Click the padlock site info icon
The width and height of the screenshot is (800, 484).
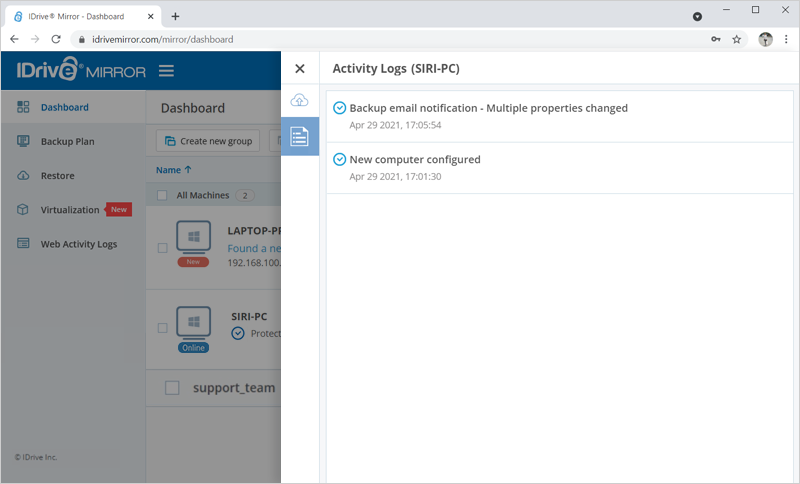pos(82,39)
